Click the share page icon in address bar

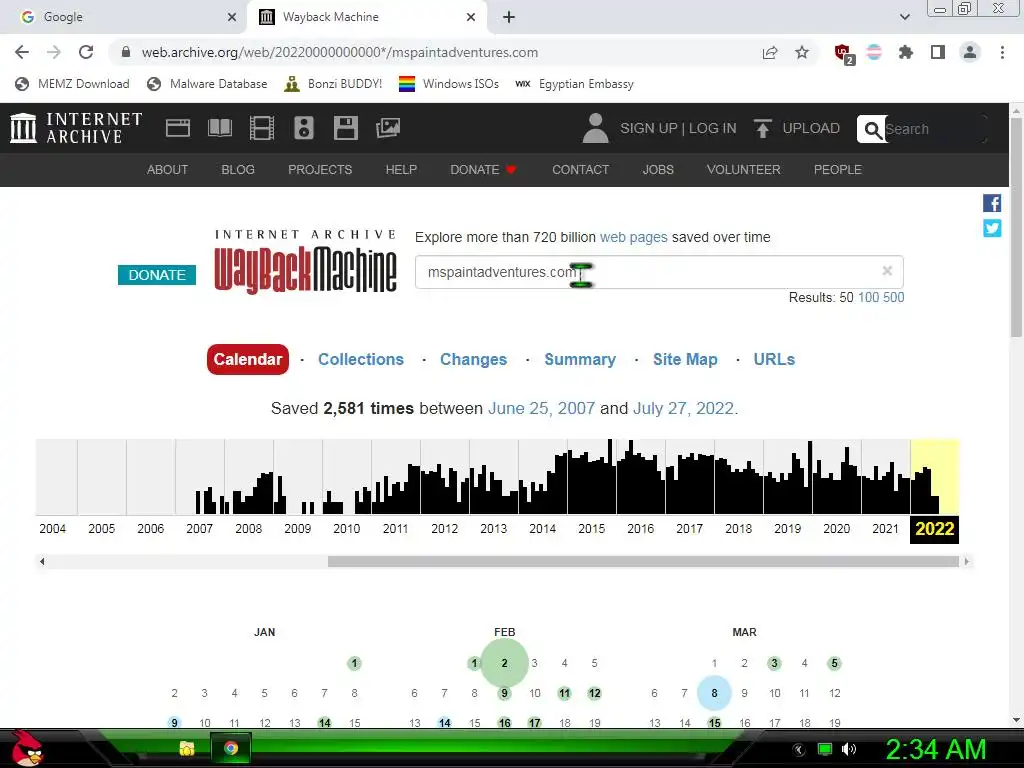[x=770, y=52]
